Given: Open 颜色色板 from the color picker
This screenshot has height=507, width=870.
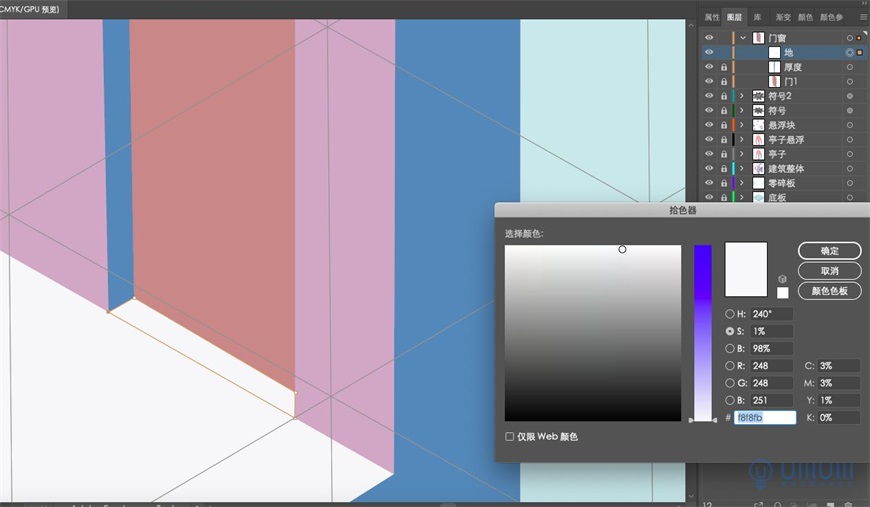Looking at the screenshot, I should click(x=829, y=291).
